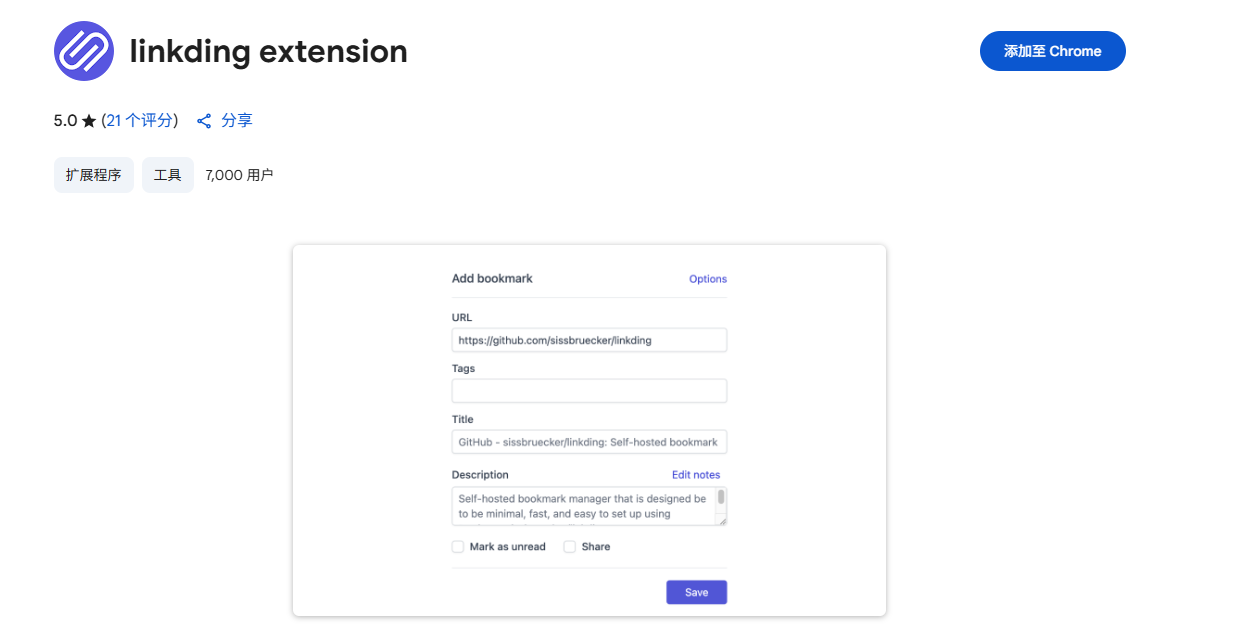
Task: Click into the Tags input field
Action: [589, 391]
